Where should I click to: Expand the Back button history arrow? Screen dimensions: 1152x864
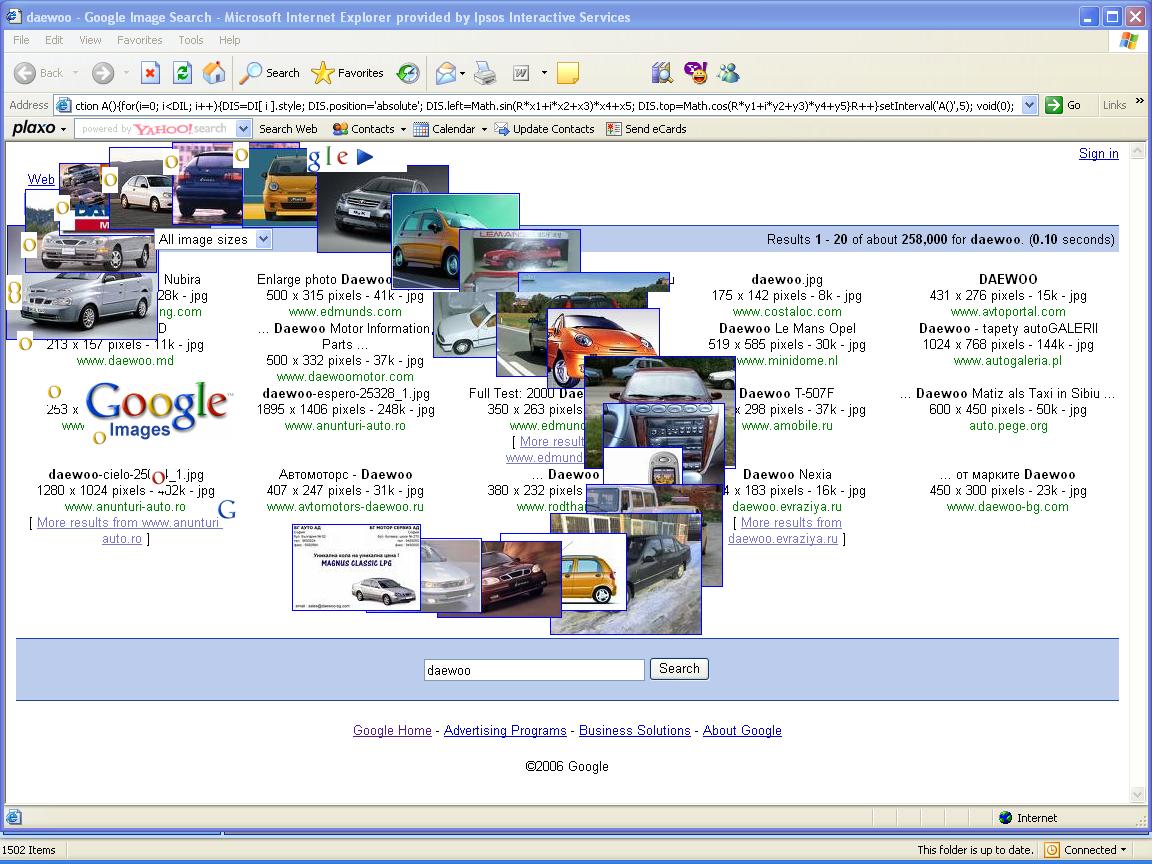(x=75, y=73)
